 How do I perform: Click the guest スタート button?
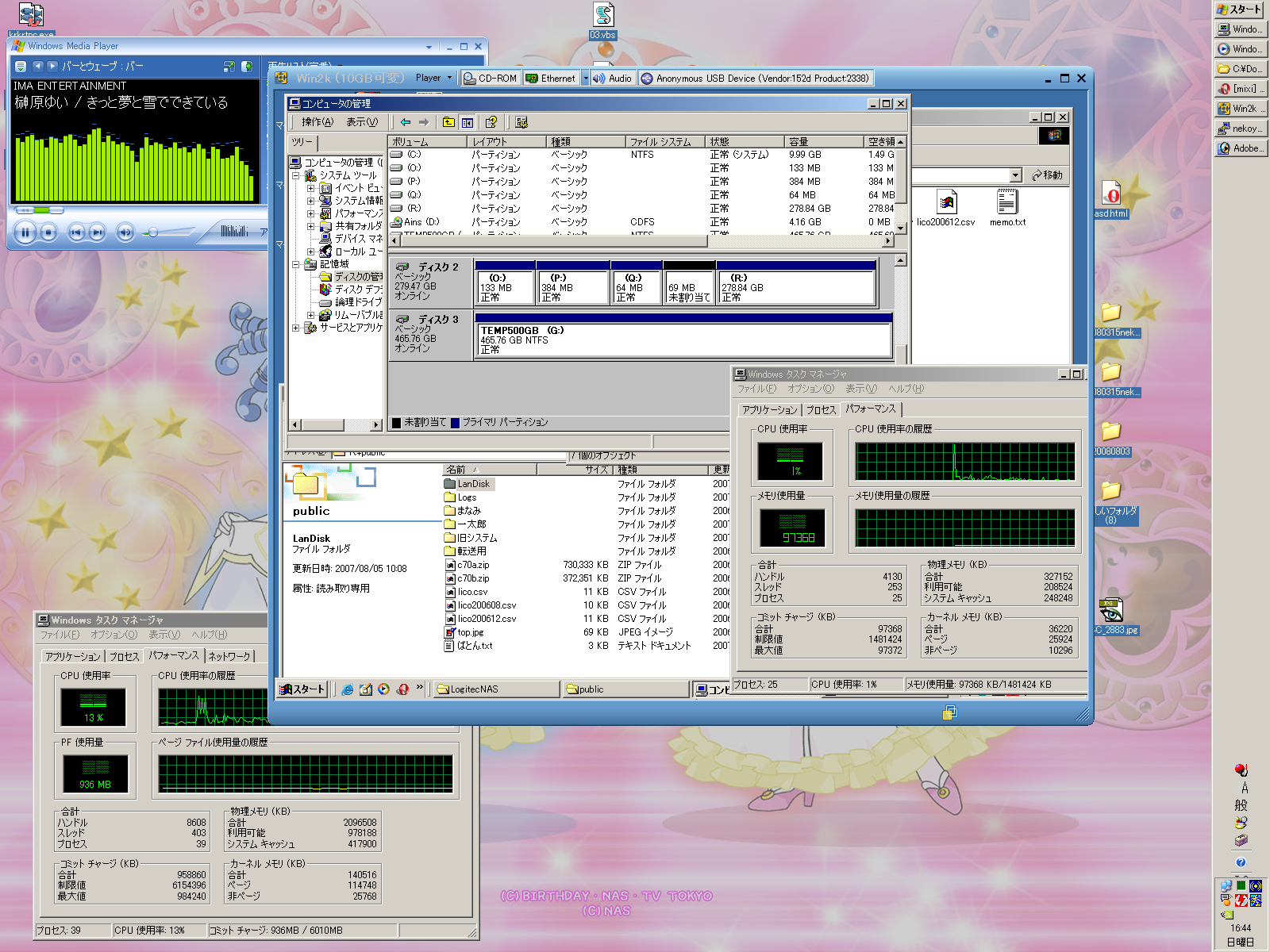[x=302, y=689]
